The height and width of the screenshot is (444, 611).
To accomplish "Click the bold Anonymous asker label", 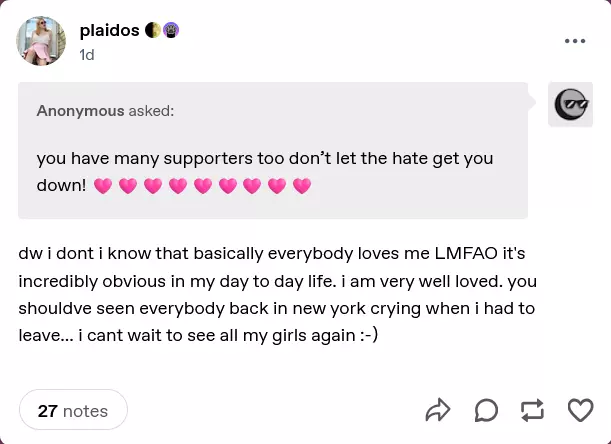I will pyautogui.click(x=80, y=111).
